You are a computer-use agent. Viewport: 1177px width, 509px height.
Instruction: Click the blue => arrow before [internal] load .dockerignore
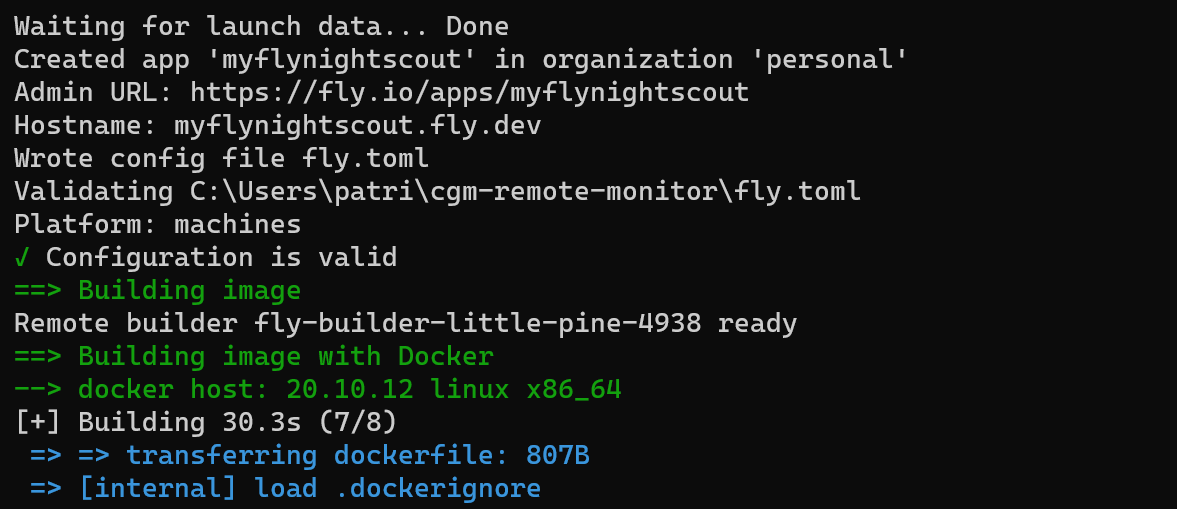click(x=46, y=489)
